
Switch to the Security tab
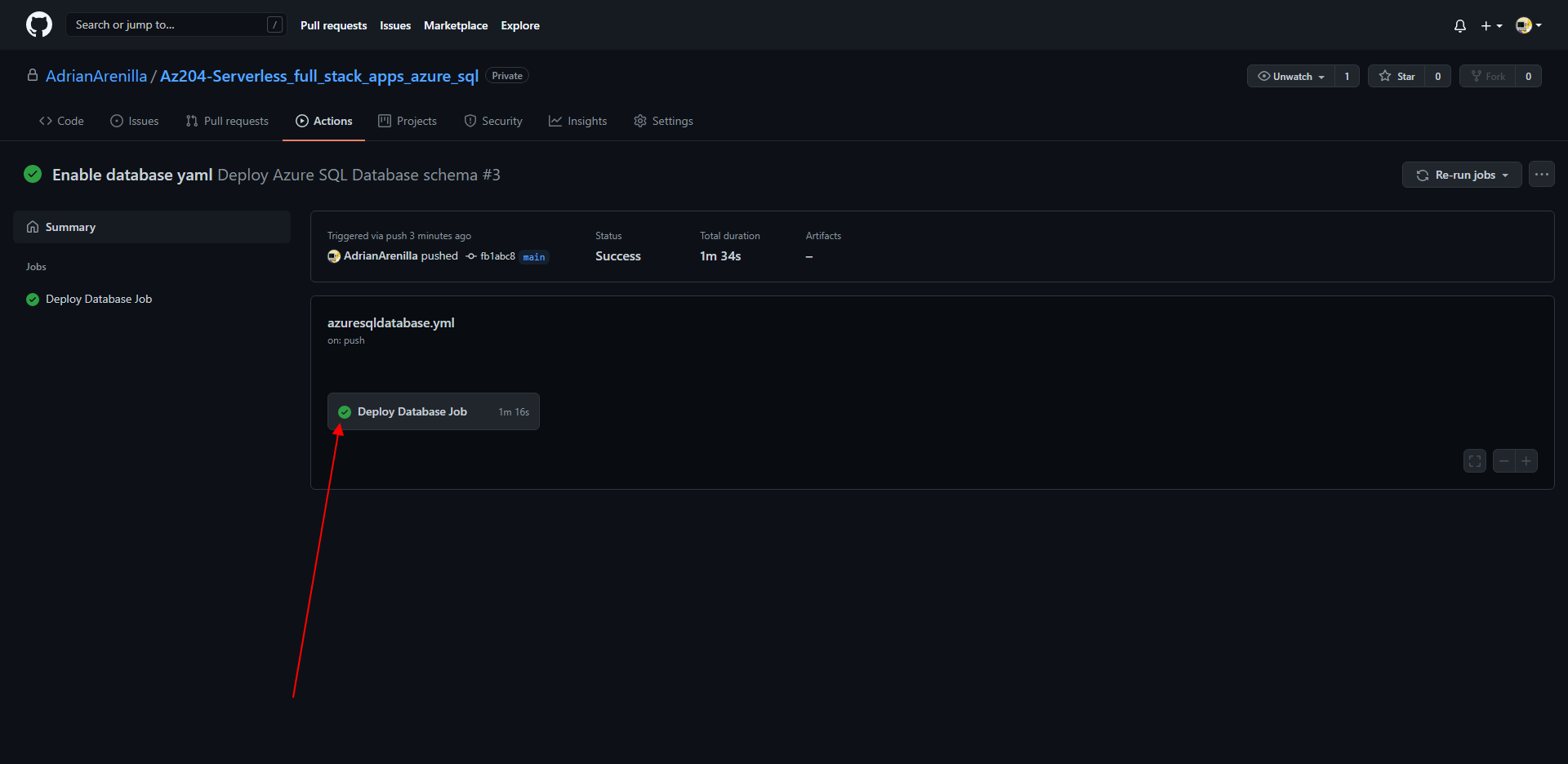493,121
